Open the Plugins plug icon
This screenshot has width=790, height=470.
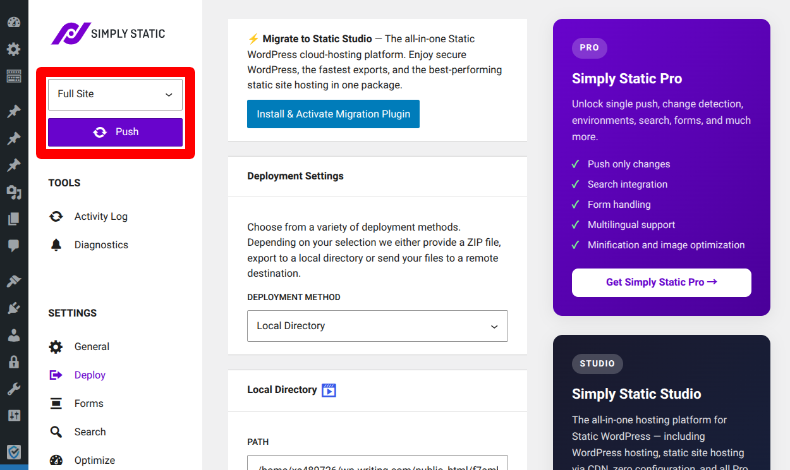pyautogui.click(x=14, y=308)
